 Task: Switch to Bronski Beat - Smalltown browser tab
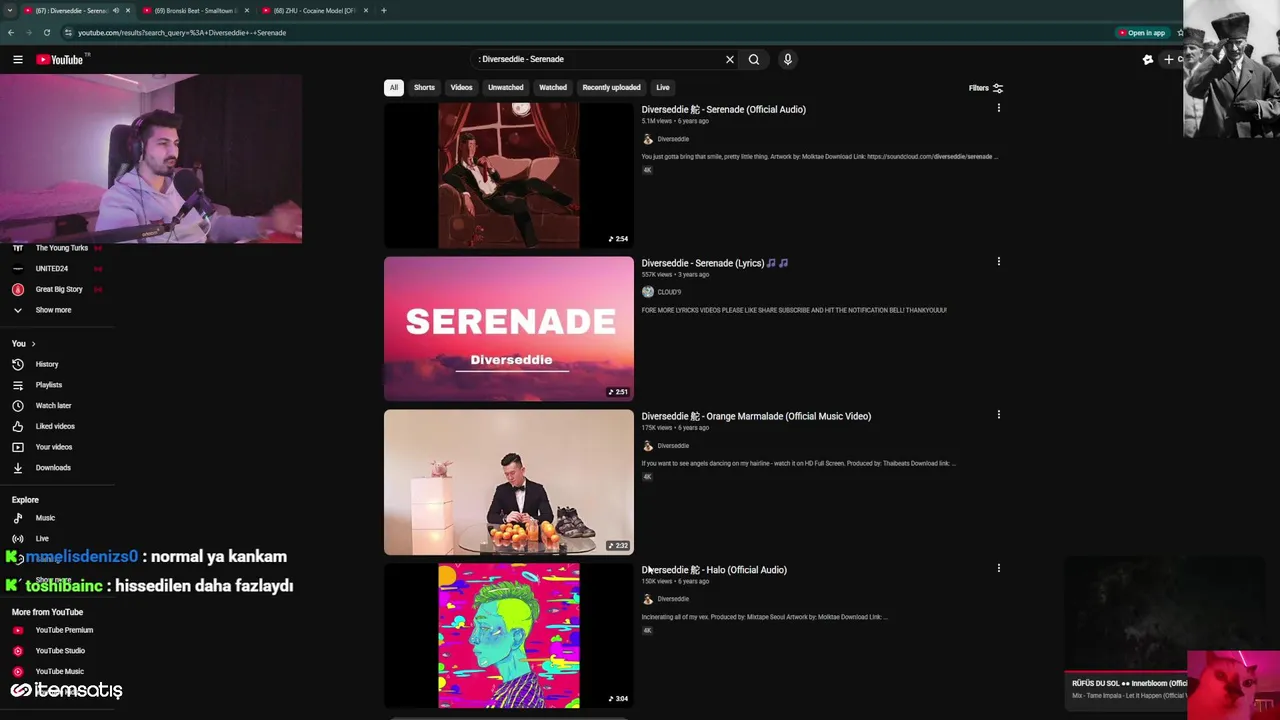click(x=195, y=11)
